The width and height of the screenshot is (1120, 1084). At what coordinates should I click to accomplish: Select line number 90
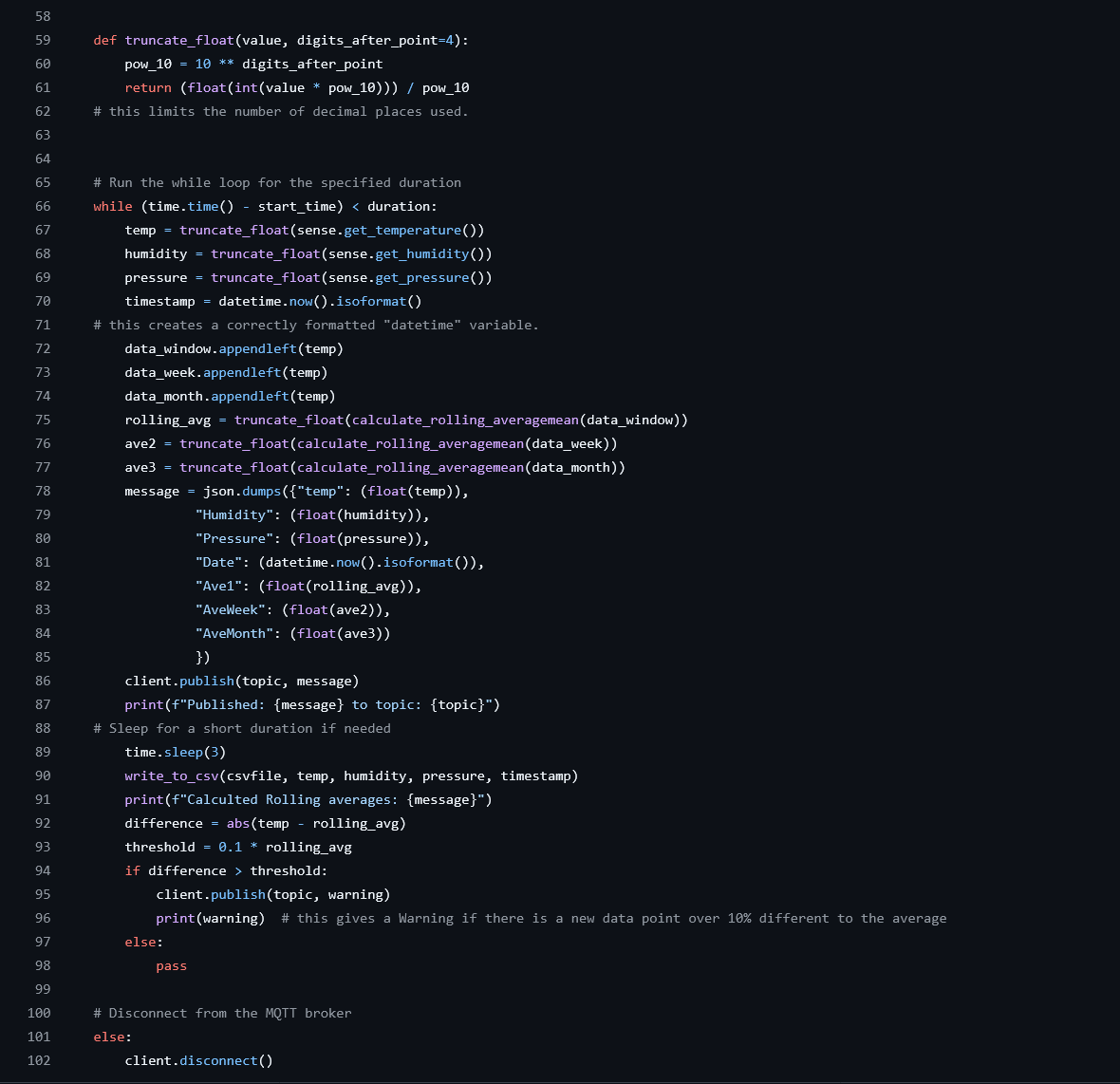tap(43, 776)
